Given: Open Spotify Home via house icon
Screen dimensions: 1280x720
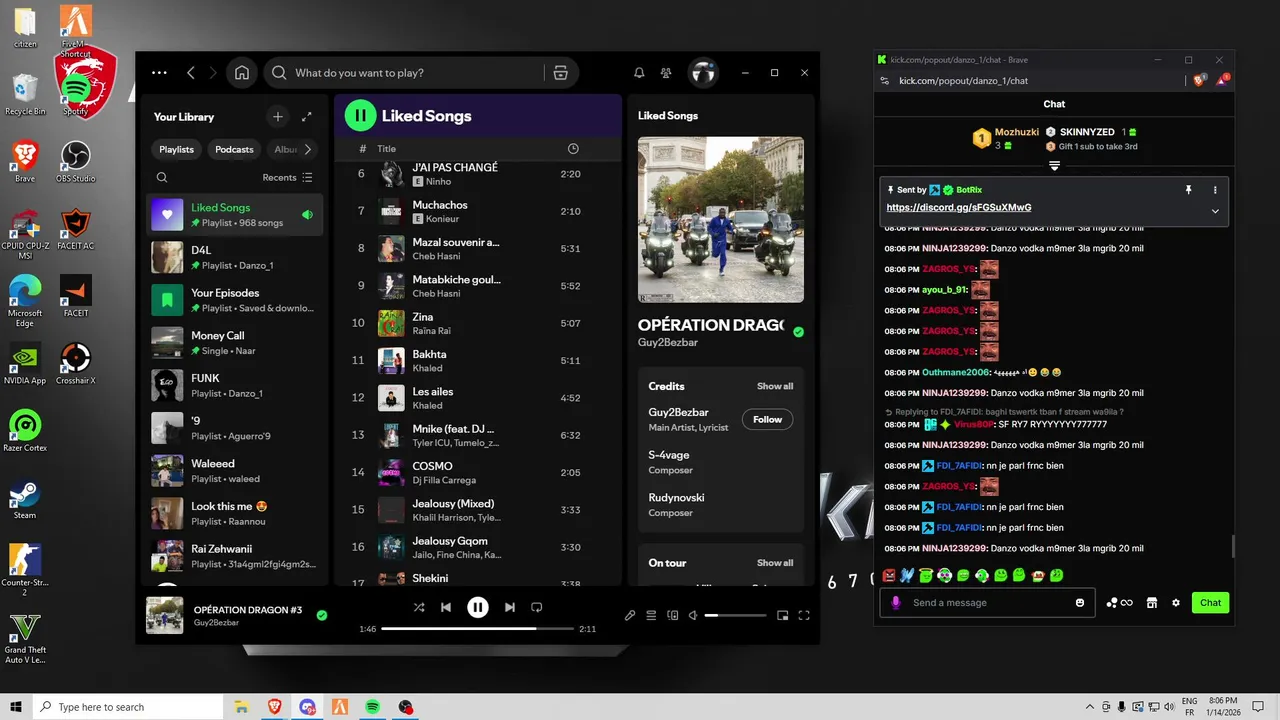Looking at the screenshot, I should tap(242, 73).
